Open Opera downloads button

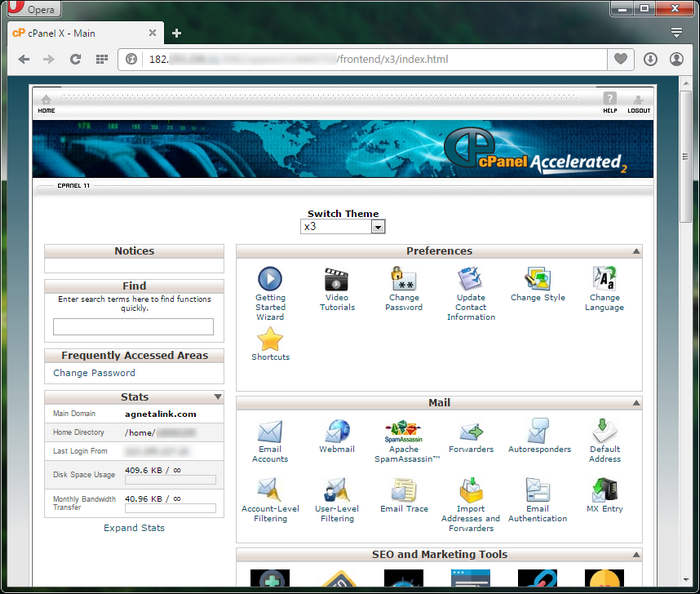coord(650,59)
